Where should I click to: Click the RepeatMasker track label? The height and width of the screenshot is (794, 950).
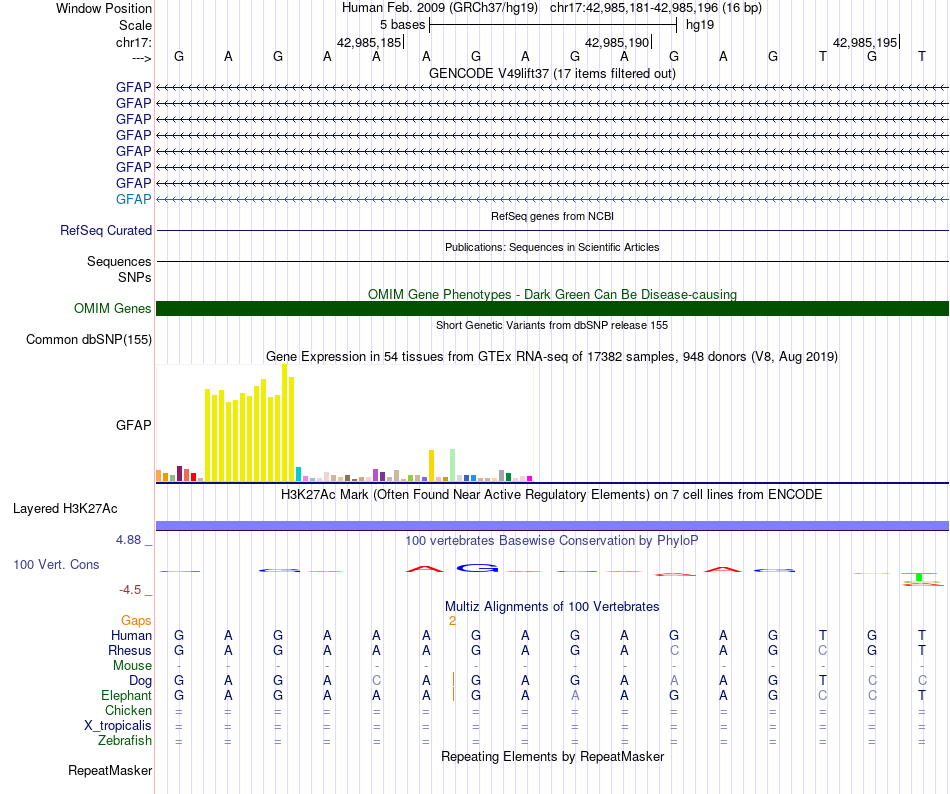coord(110,770)
